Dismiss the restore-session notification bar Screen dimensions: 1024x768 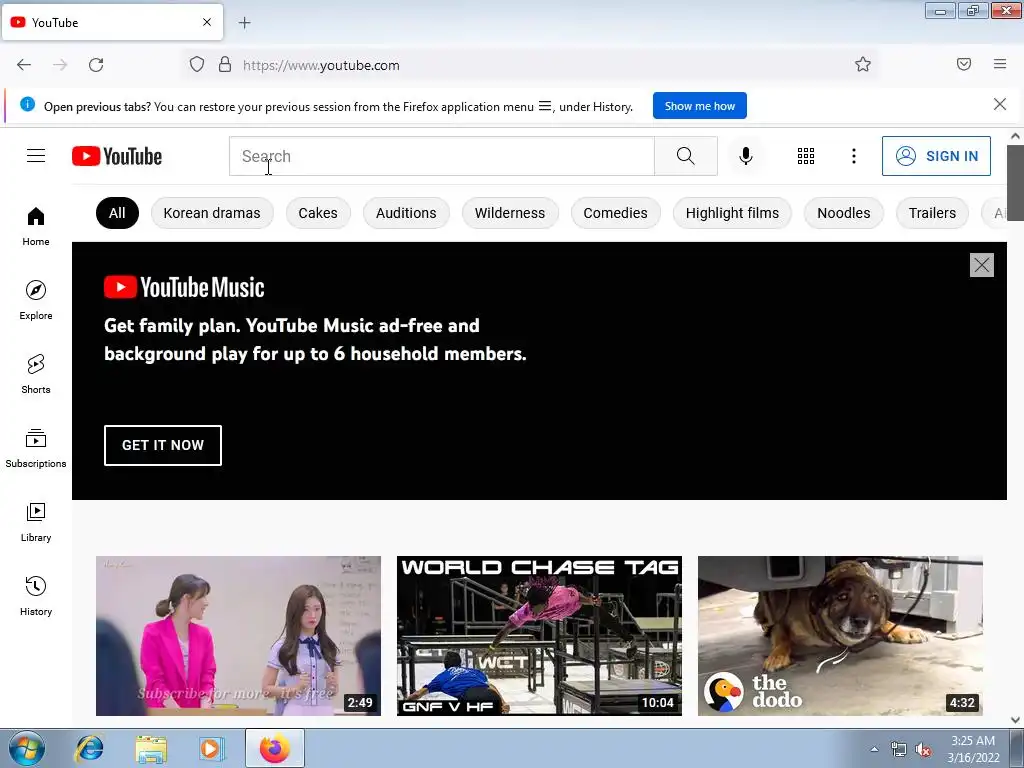(x=1000, y=104)
